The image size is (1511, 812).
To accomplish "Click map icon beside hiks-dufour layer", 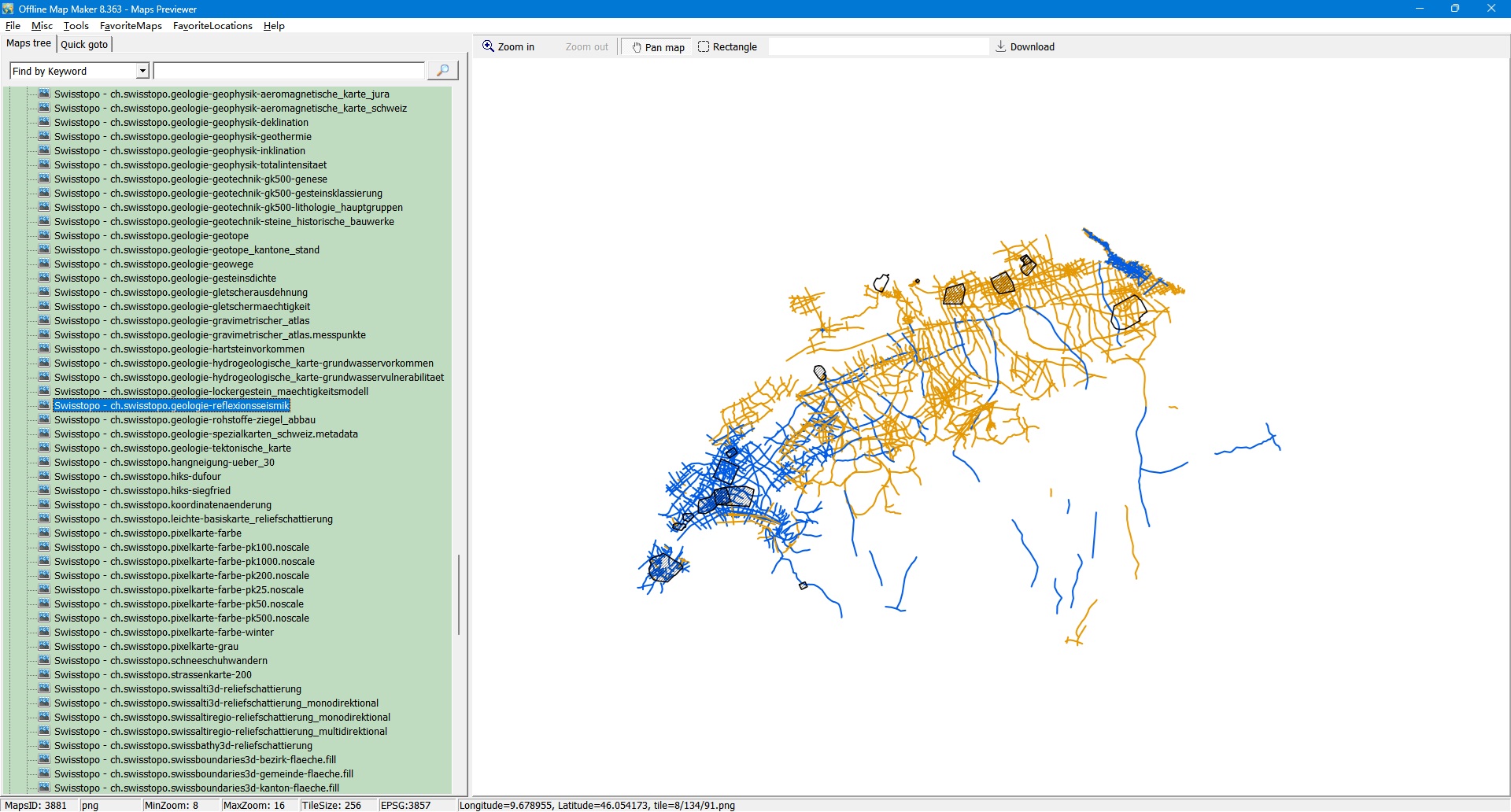I will (45, 477).
